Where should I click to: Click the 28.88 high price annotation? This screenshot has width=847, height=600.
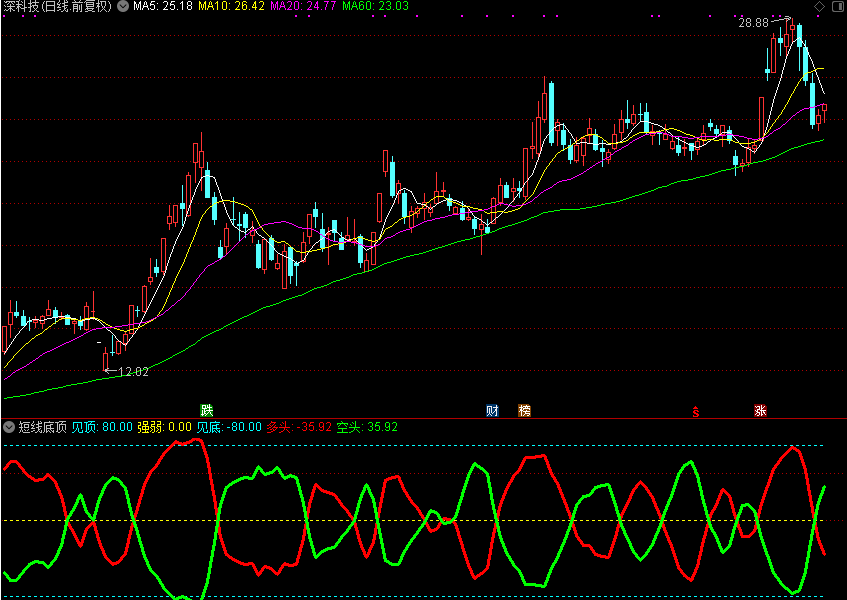pos(753,21)
